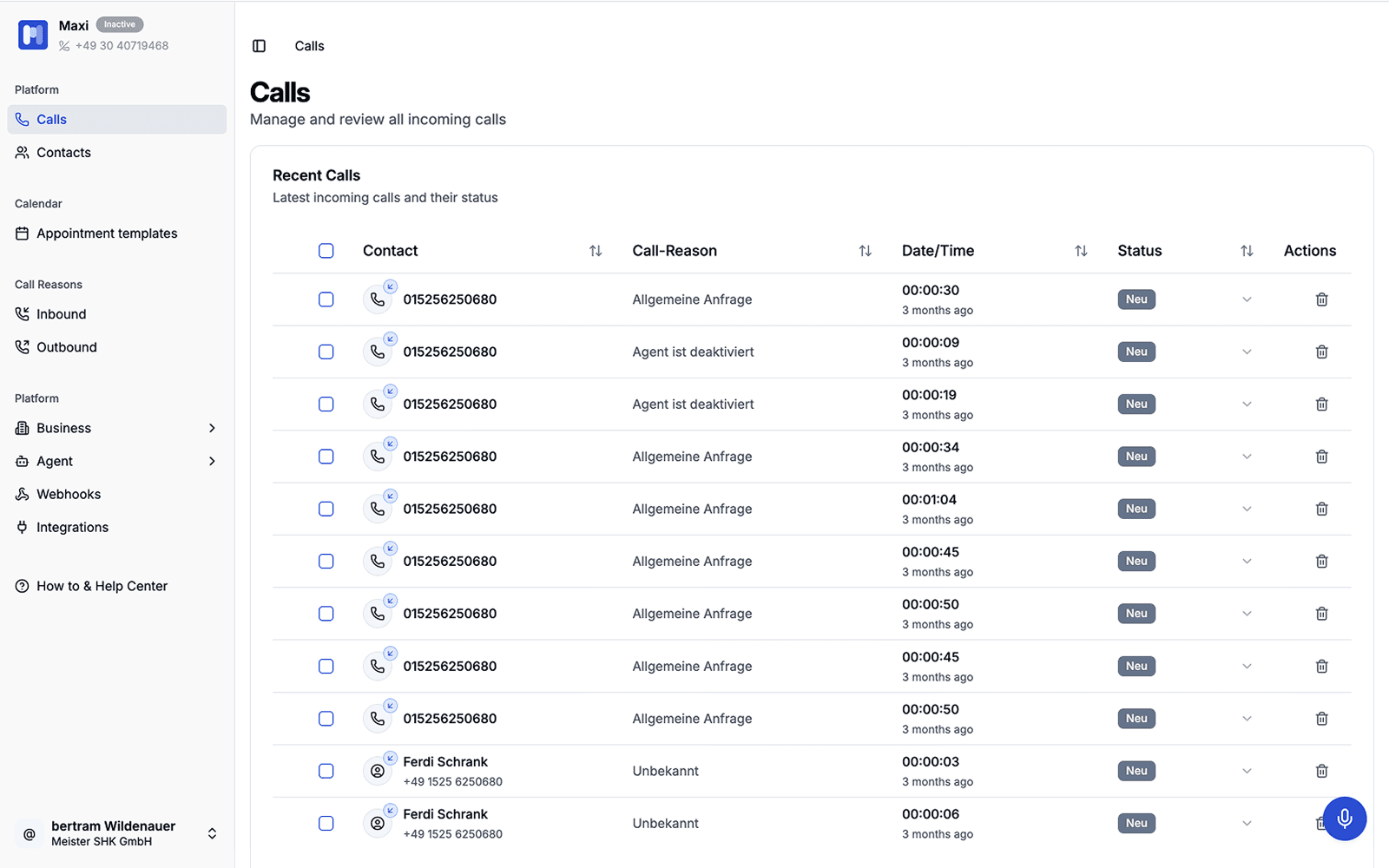Sort by Date/Time column arrows

(1081, 251)
